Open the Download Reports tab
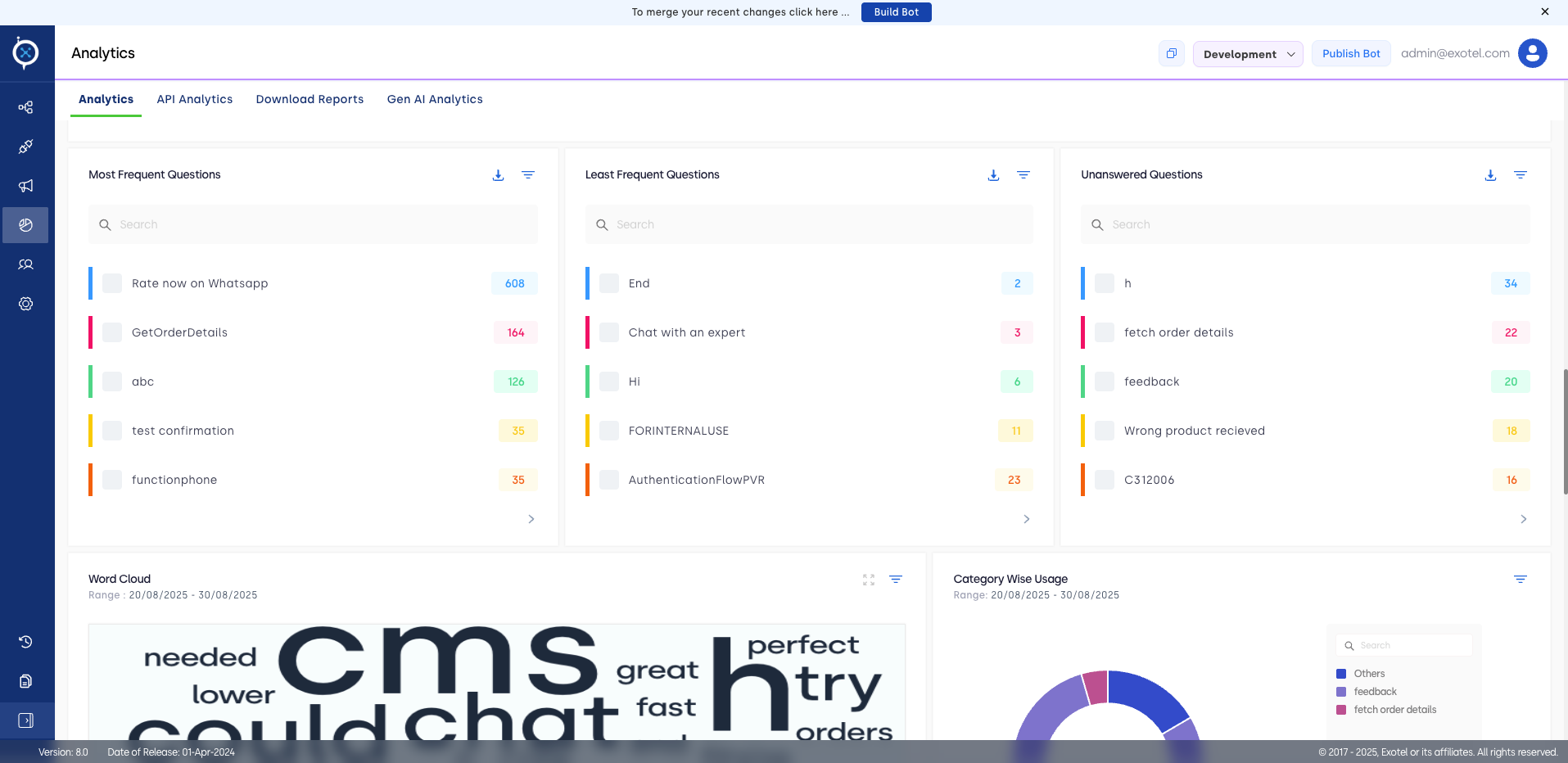 [x=310, y=99]
